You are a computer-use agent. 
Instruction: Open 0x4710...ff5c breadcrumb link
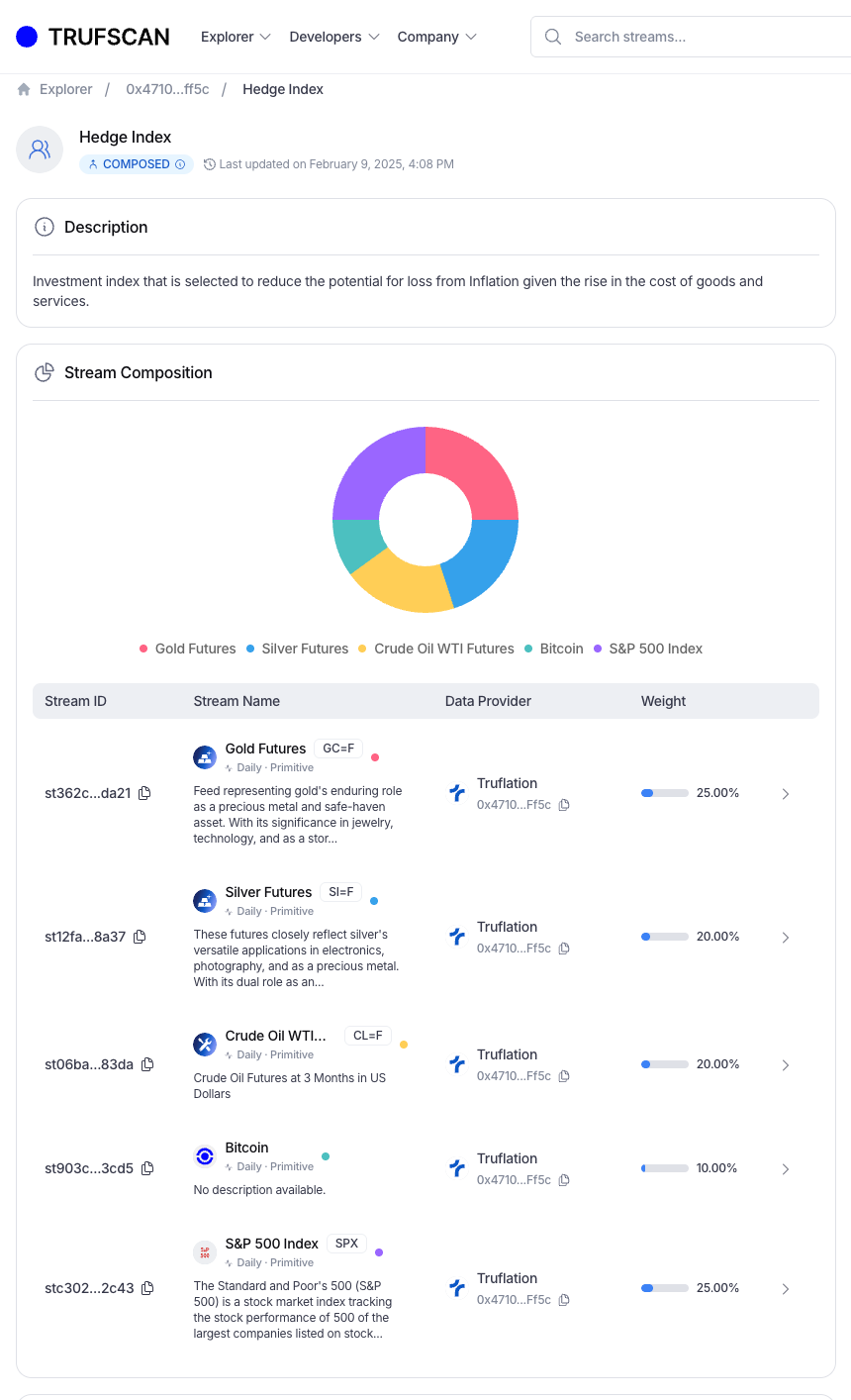(167, 89)
